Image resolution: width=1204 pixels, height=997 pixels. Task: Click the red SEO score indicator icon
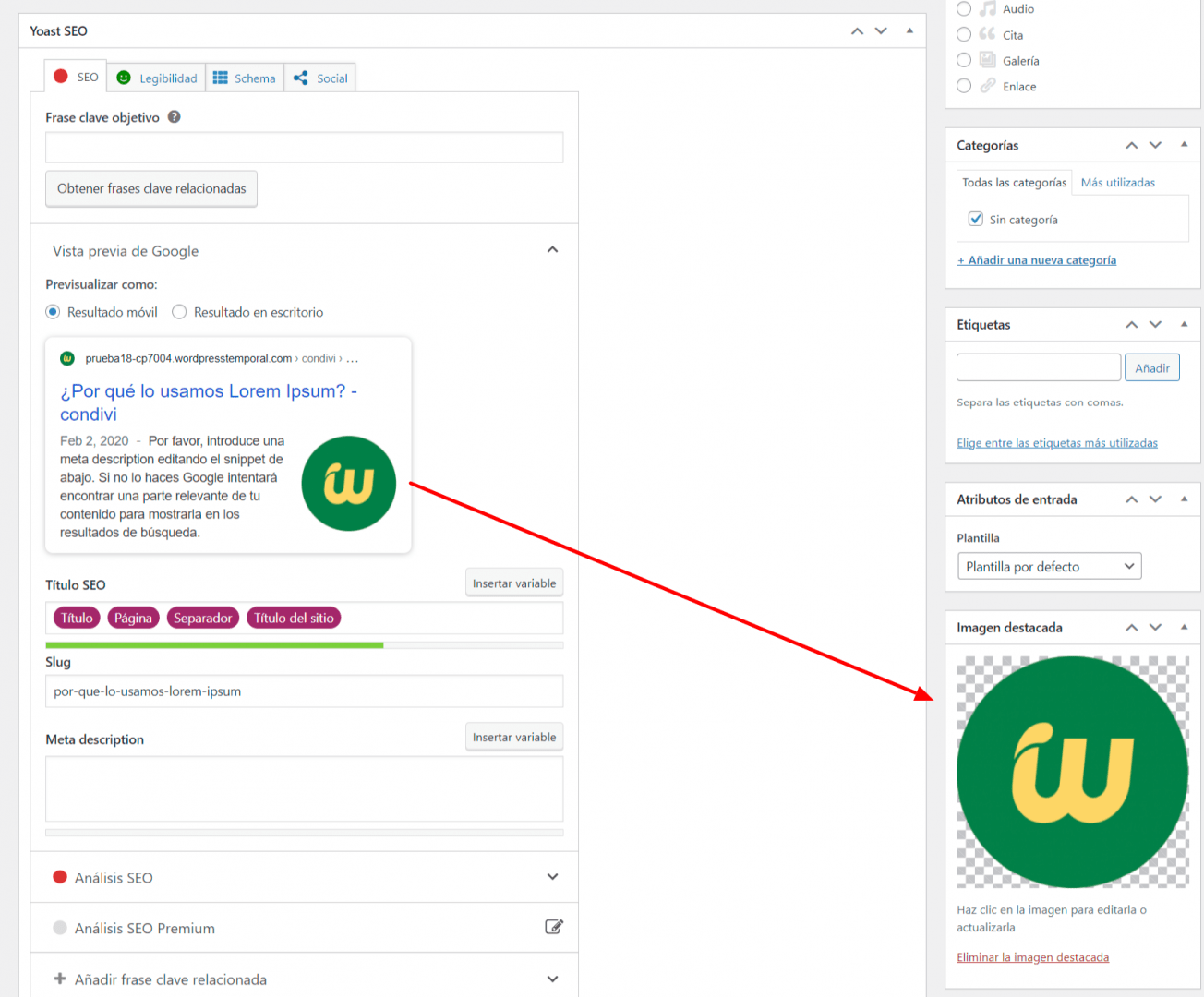click(x=61, y=77)
